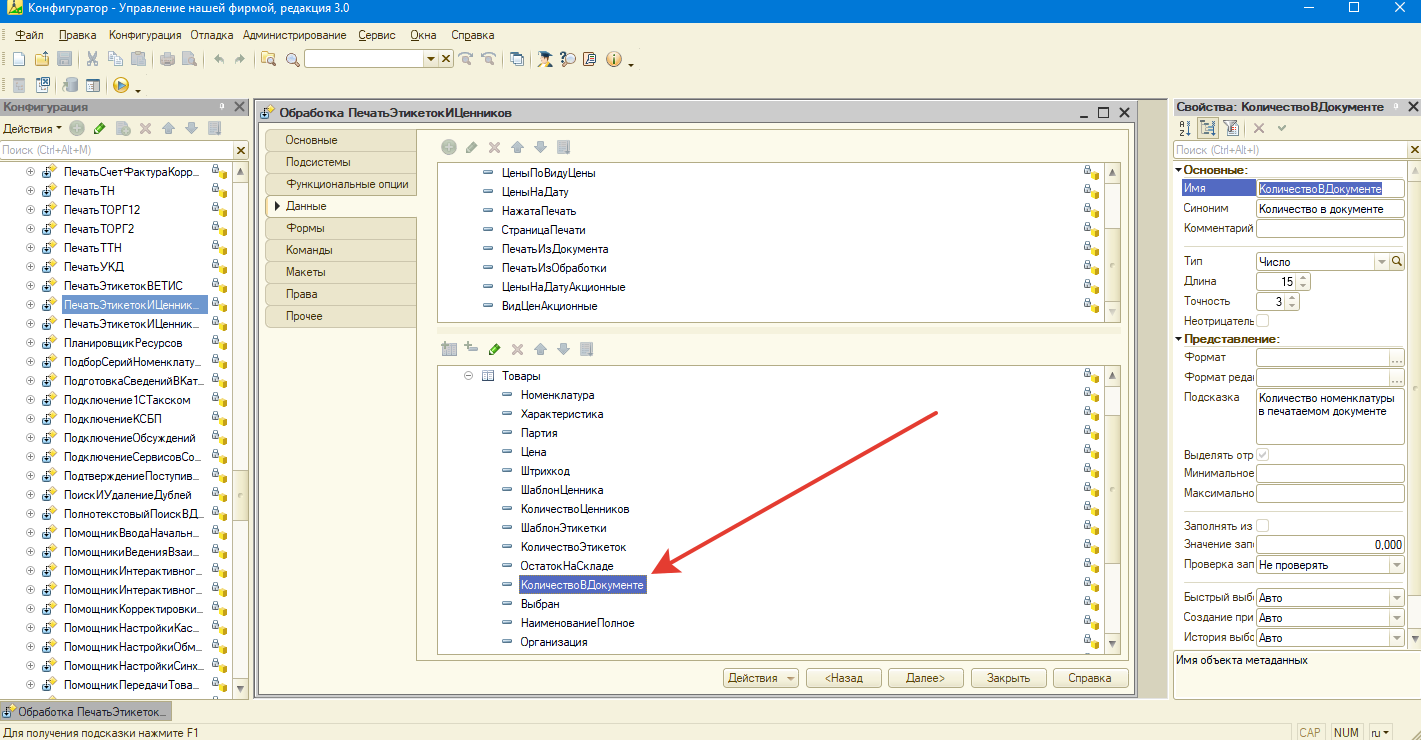Click the green pencil above Товары tree
The height and width of the screenshot is (740, 1421).
pyautogui.click(x=494, y=349)
